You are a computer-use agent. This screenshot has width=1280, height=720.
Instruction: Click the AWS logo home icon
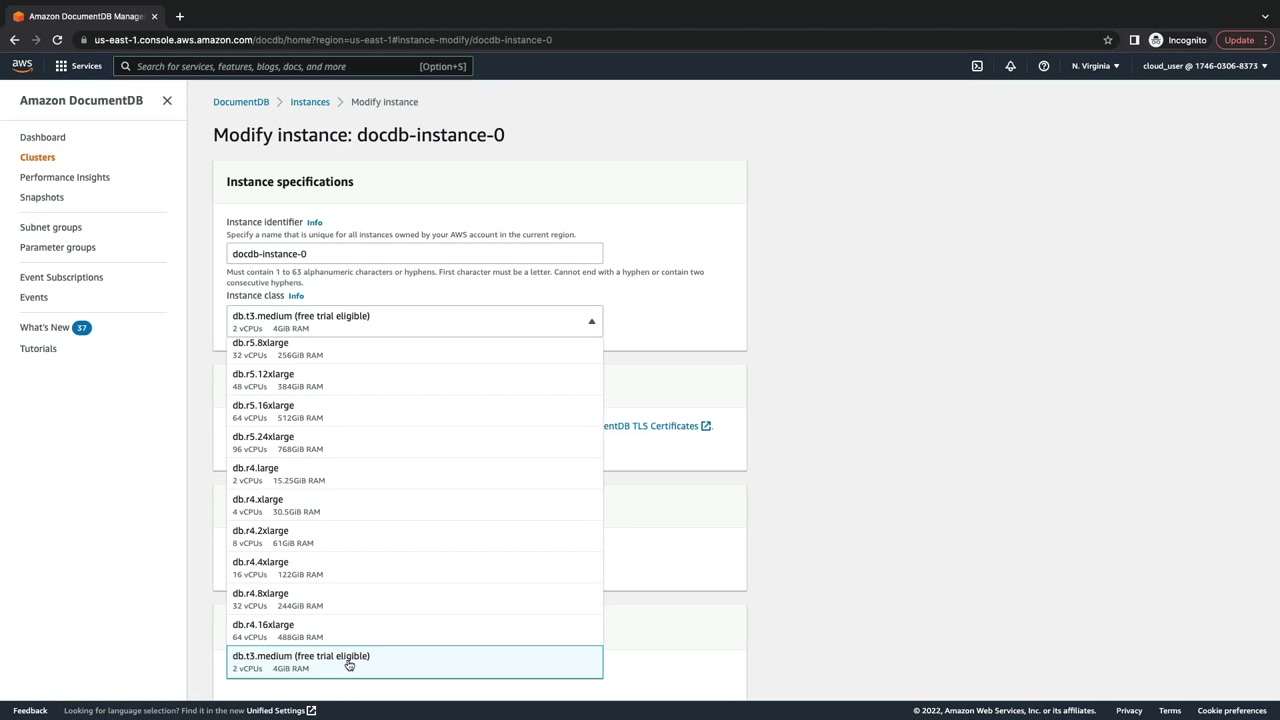pyautogui.click(x=22, y=66)
